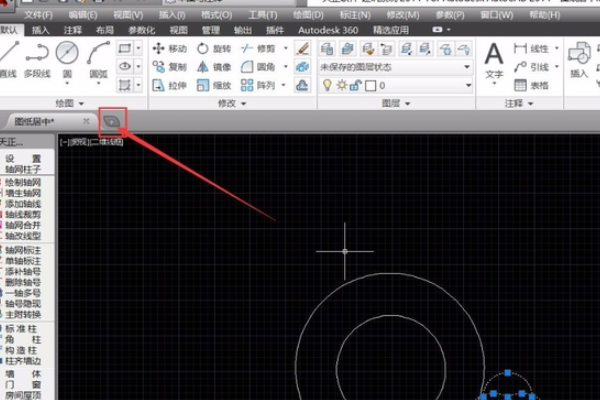Click the Explode icon in the modify panel
This screenshot has width=600, height=400.
tap(302, 67)
